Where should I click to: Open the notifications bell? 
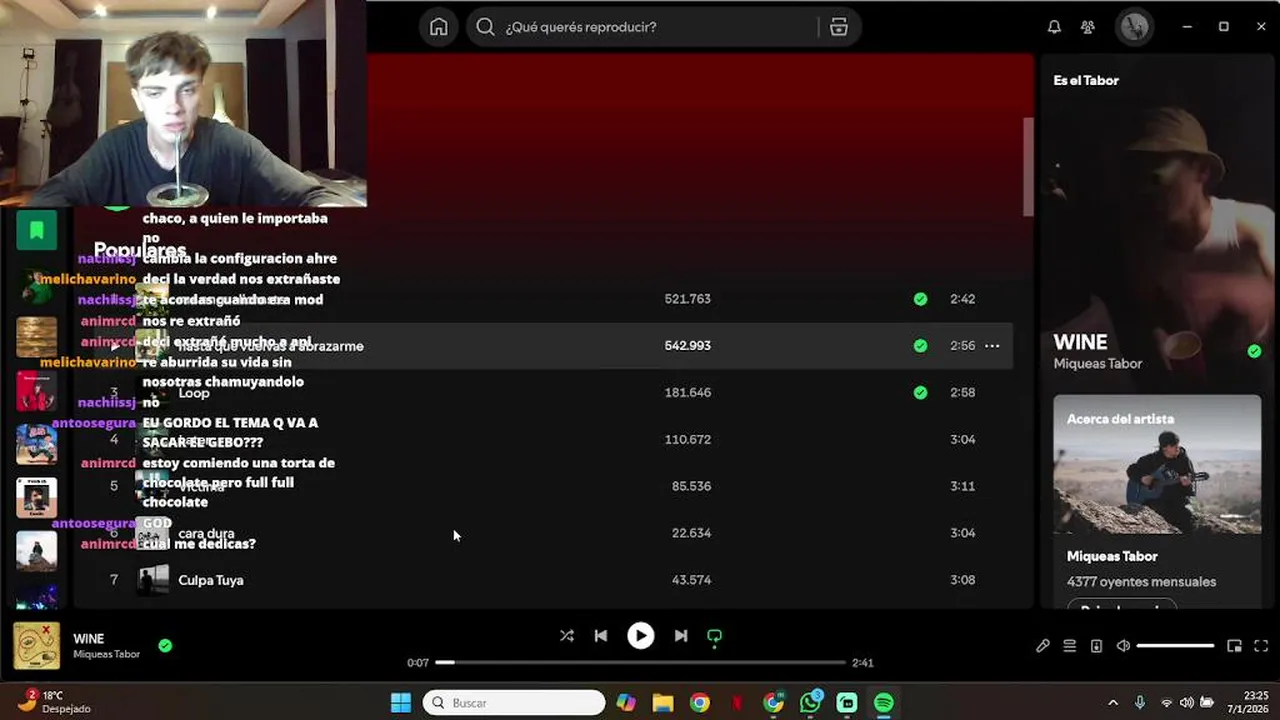point(1054,27)
